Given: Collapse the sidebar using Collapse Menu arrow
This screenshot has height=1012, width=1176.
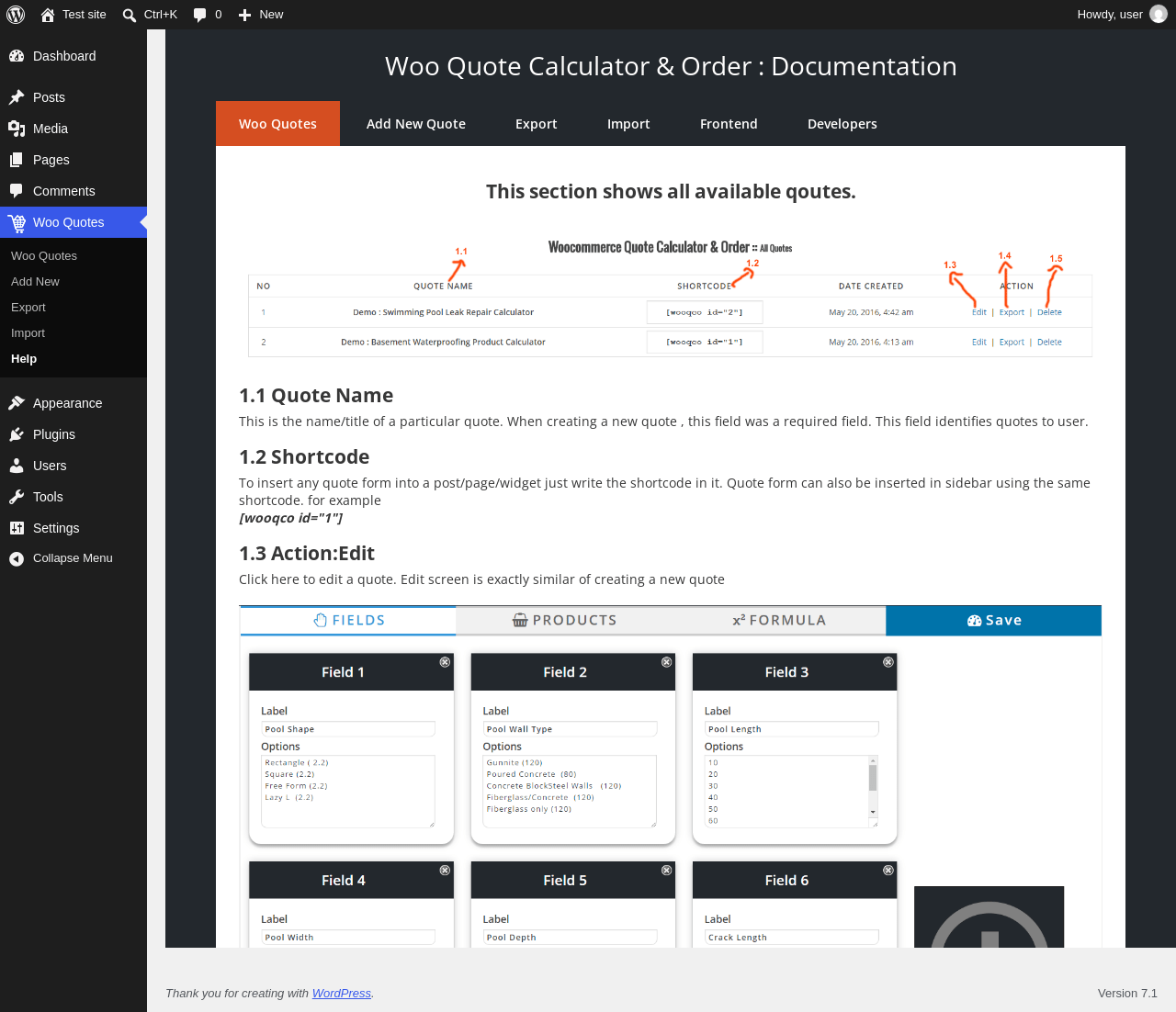Looking at the screenshot, I should pos(17,558).
